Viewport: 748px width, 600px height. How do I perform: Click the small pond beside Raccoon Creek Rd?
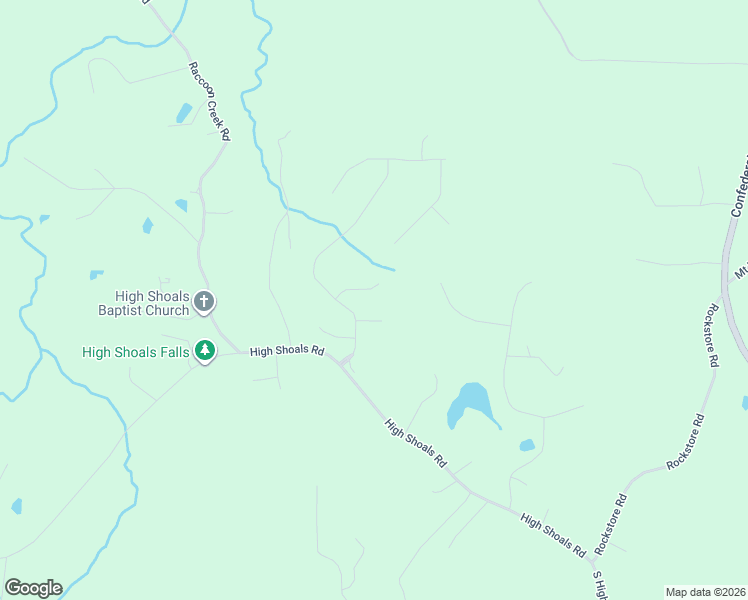[184, 113]
